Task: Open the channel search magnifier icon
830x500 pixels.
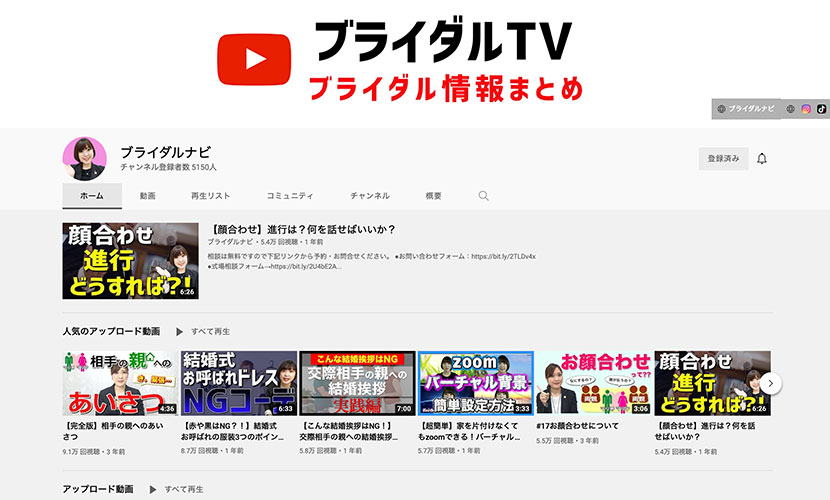Action: (483, 196)
